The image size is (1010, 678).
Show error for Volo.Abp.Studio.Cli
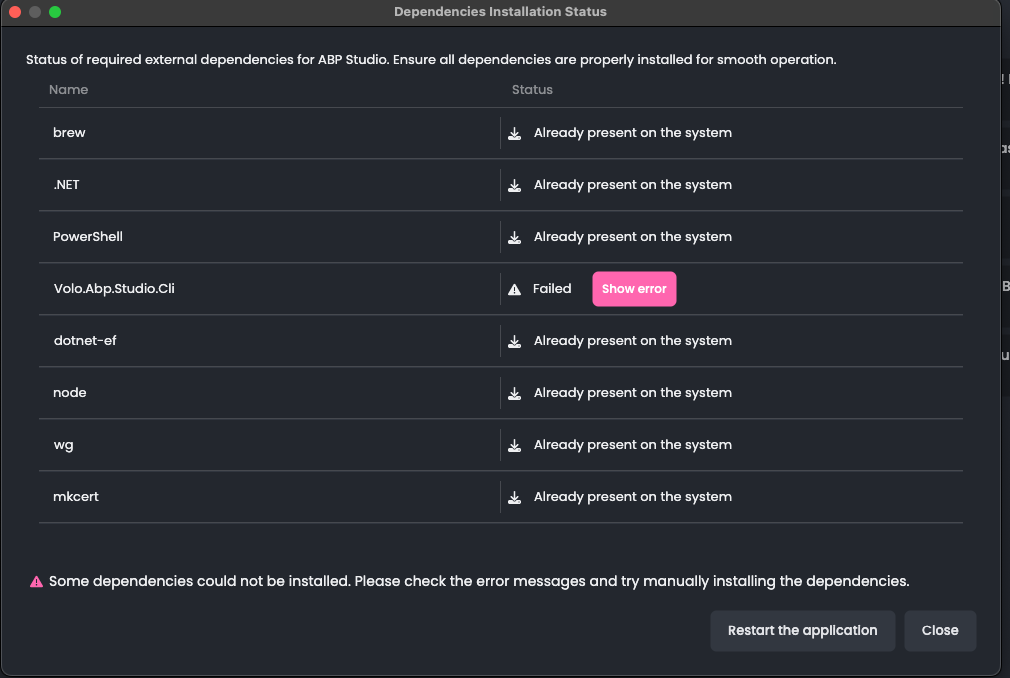(x=634, y=289)
